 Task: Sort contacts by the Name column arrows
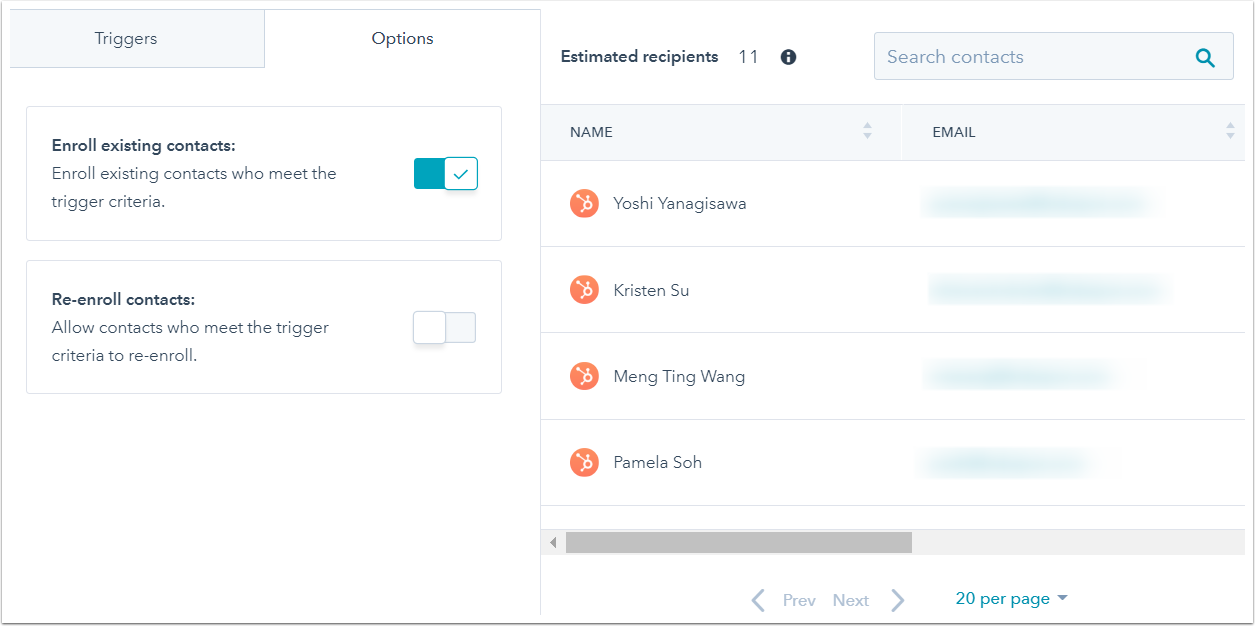click(867, 131)
